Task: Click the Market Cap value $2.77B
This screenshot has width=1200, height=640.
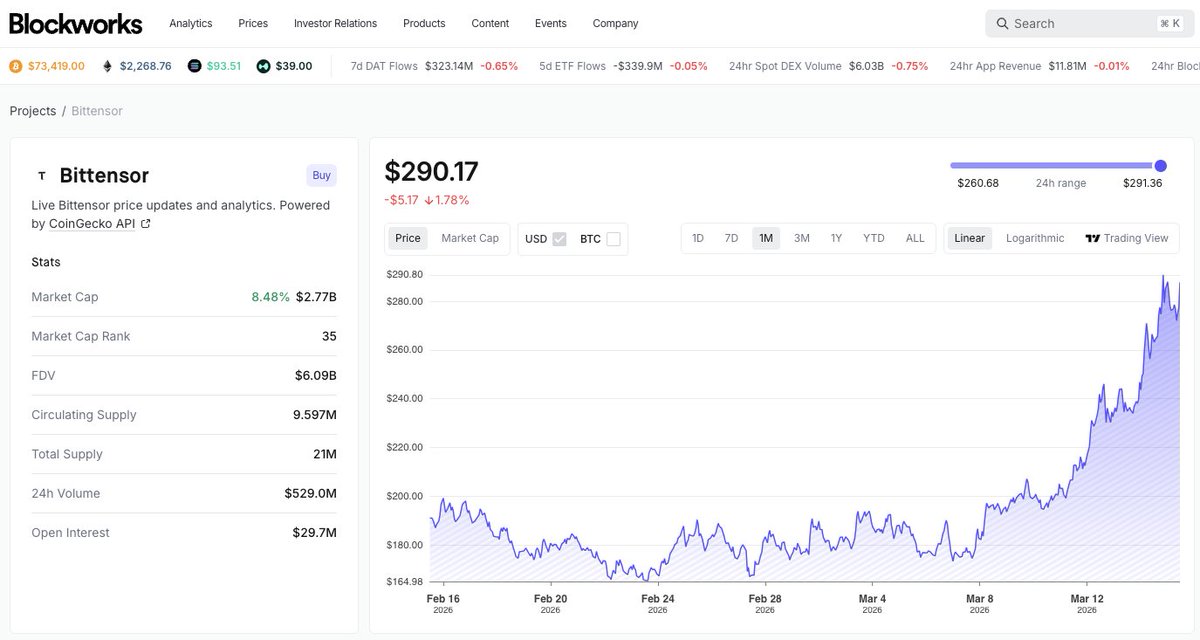Action: point(316,297)
